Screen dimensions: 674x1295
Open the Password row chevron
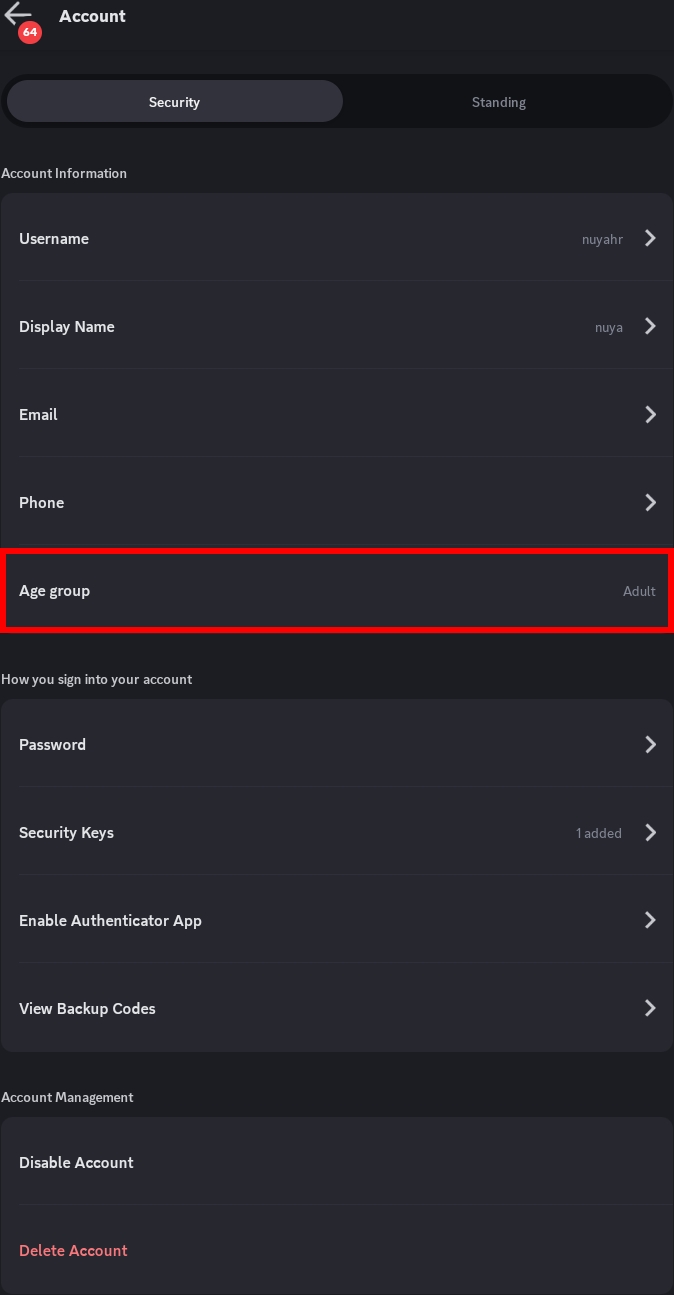click(x=650, y=744)
